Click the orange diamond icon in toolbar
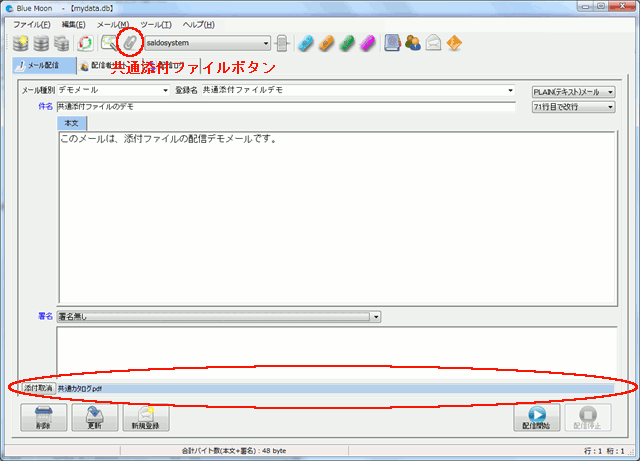 [x=453, y=43]
